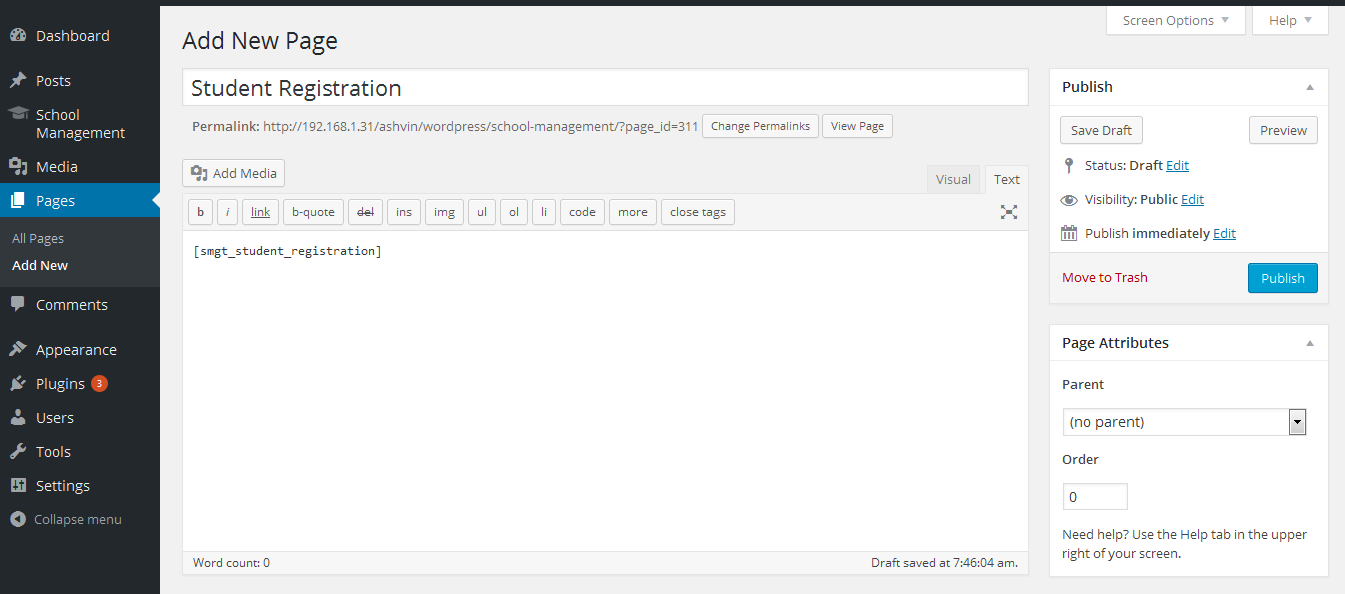Click the Posts pin icon

tap(19, 80)
